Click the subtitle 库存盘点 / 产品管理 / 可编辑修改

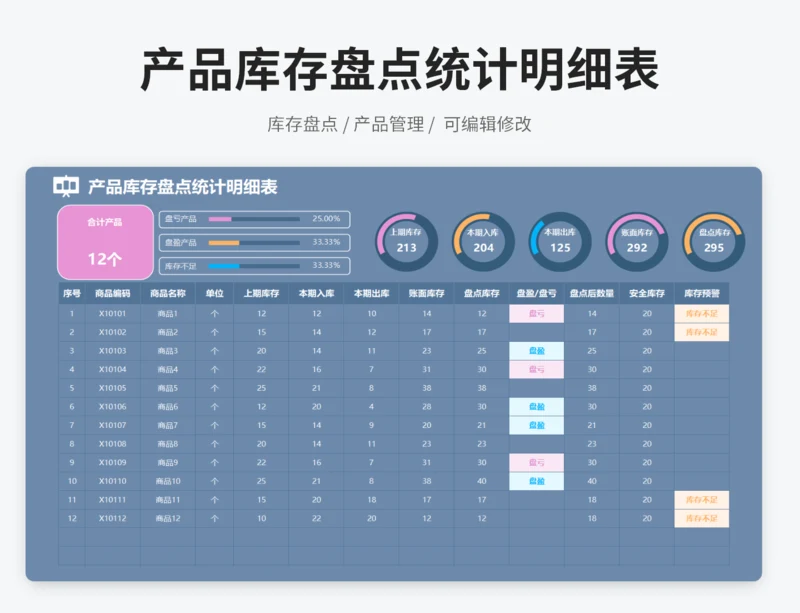click(399, 124)
